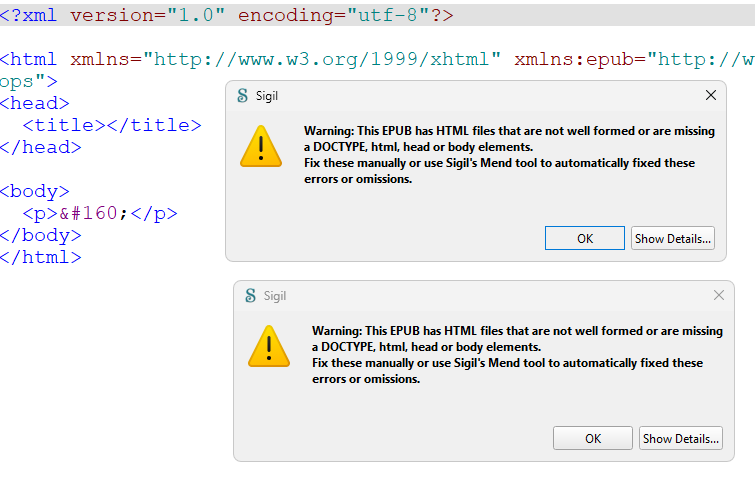Close the inactive grayed-title Sigil dialog
Image resolution: width=755 pixels, height=487 pixels.
click(x=719, y=295)
